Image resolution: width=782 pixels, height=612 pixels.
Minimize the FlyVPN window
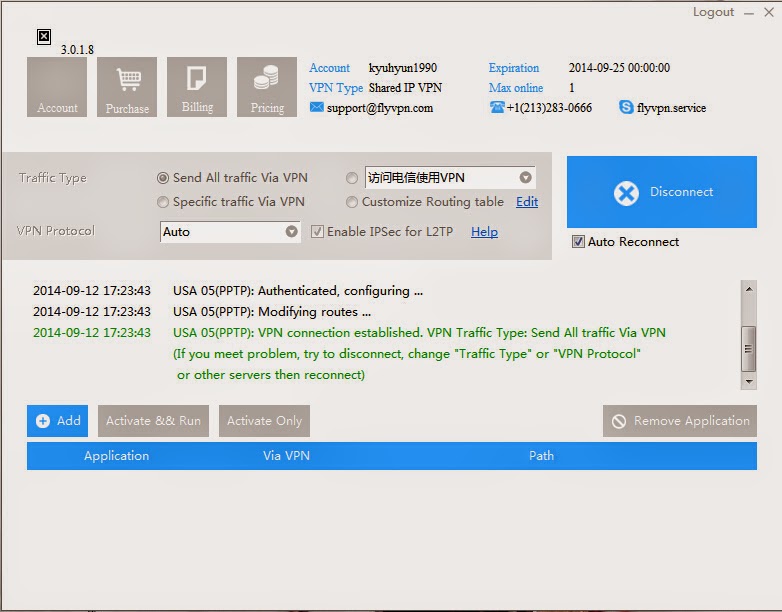tap(749, 13)
